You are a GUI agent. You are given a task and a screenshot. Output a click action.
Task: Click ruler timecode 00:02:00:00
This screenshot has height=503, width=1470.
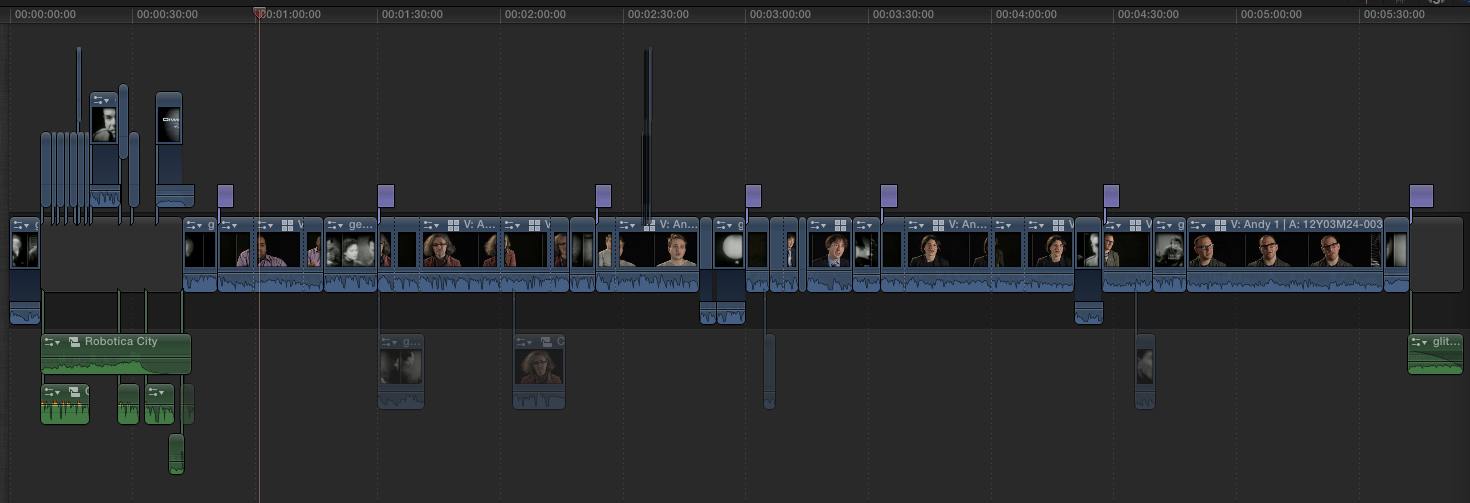click(x=534, y=15)
